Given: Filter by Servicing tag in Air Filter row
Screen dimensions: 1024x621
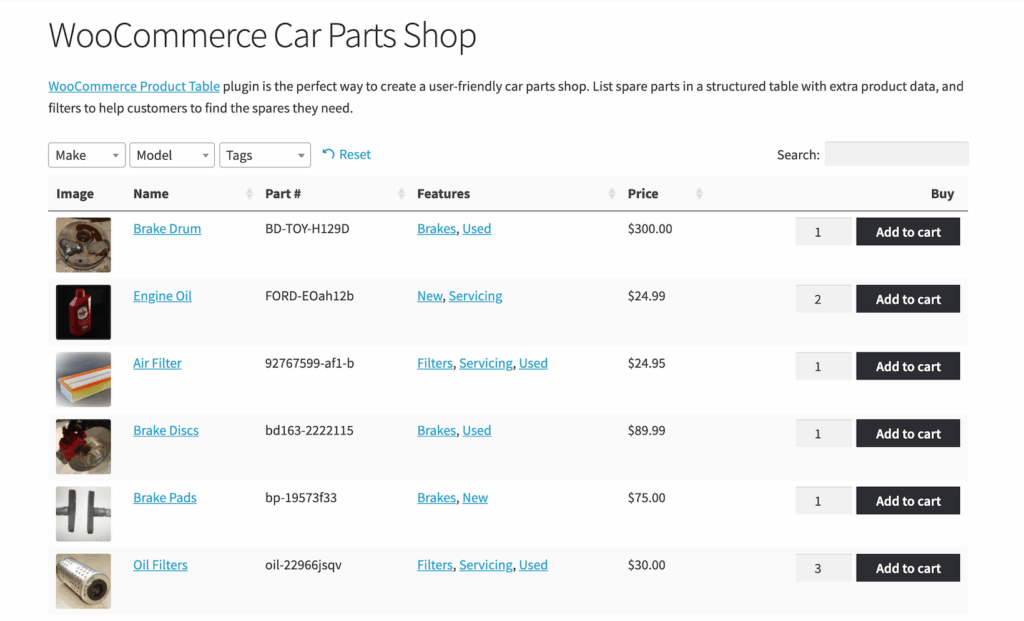Looking at the screenshot, I should click(486, 363).
